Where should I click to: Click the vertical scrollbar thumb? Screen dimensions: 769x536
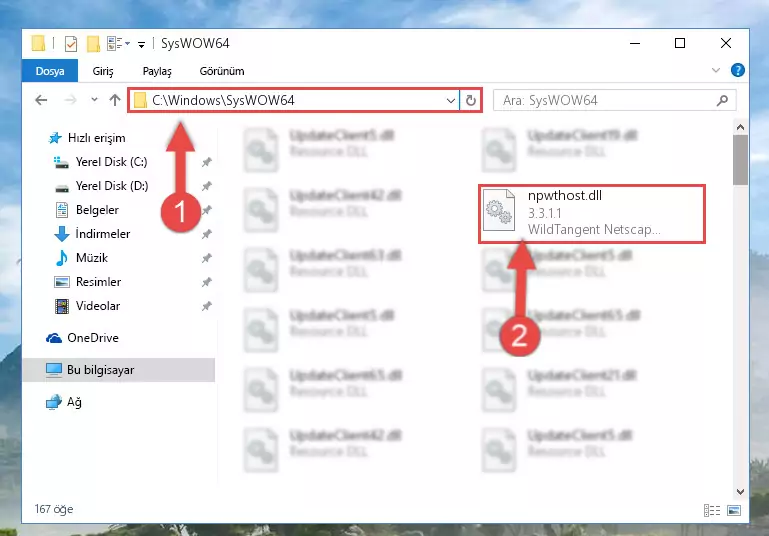click(x=741, y=160)
